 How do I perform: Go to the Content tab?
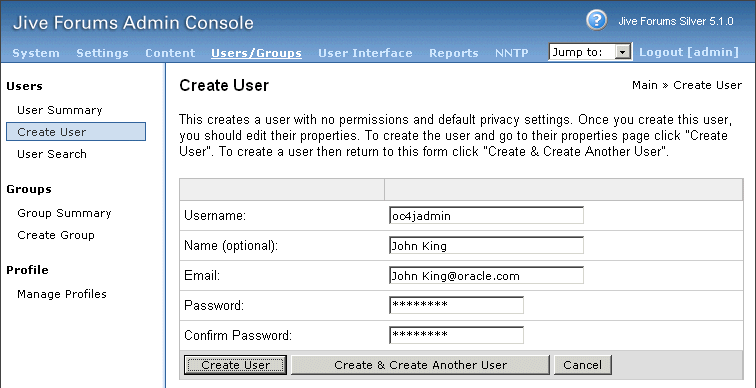170,53
